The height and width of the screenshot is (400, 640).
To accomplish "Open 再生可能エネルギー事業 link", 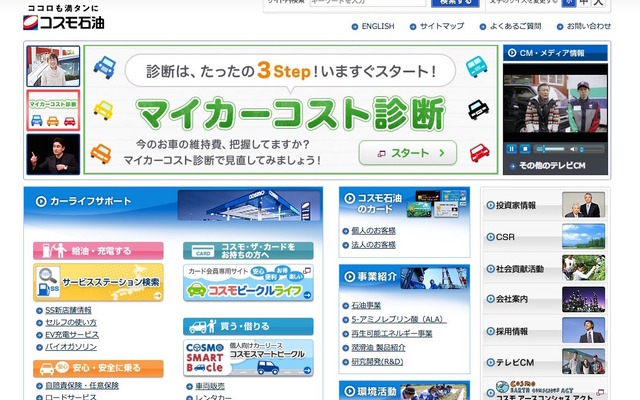I will (x=392, y=333).
